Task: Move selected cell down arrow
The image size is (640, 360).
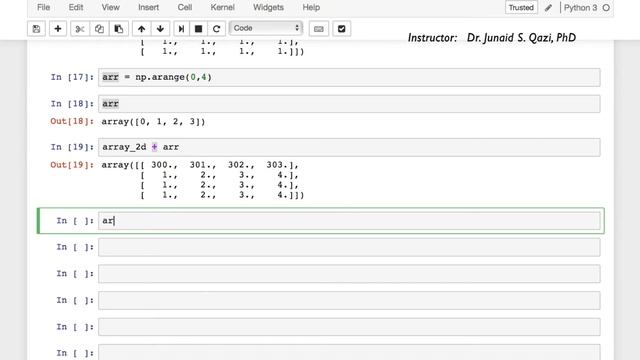Action: coord(160,29)
